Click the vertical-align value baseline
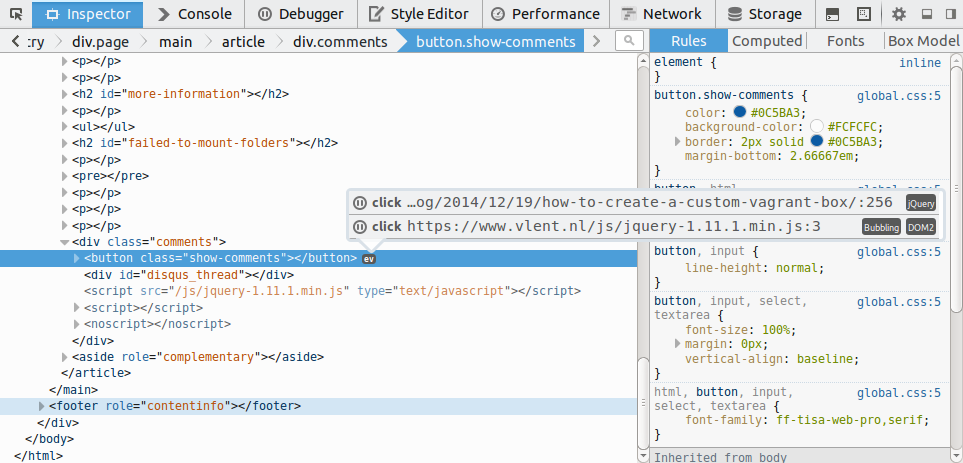963x463 pixels. point(825,359)
